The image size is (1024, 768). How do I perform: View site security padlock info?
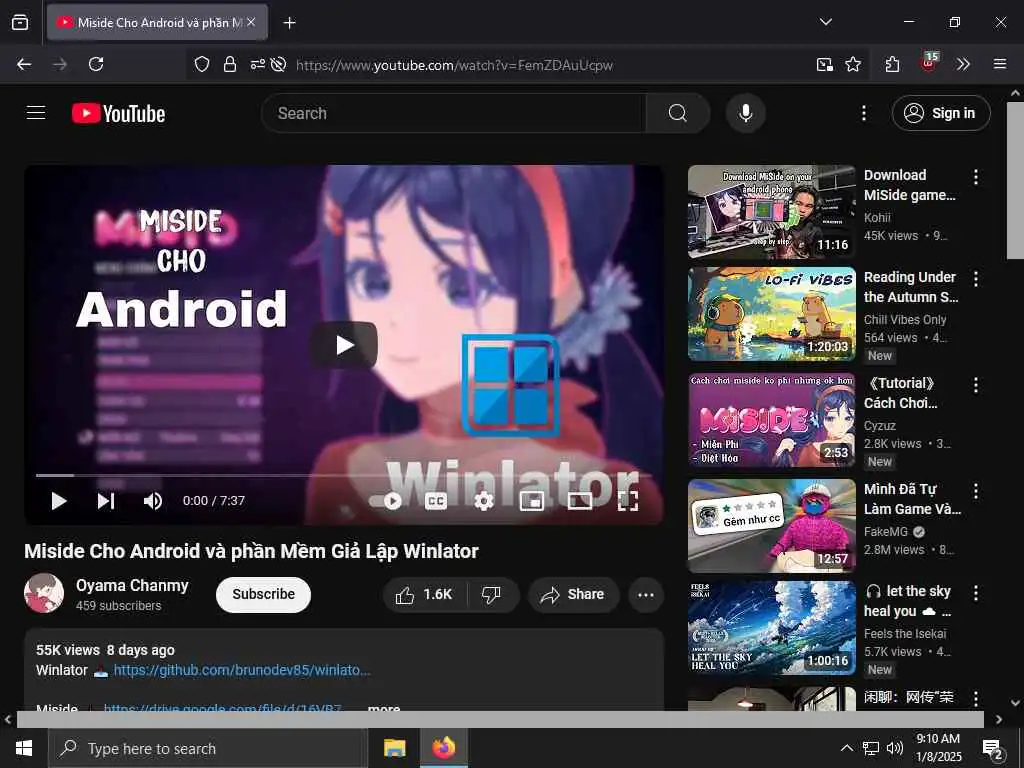[229, 64]
